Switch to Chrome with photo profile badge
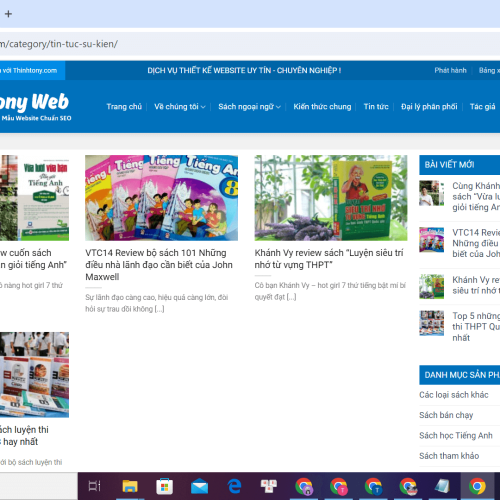The image size is (500, 500). point(408,486)
